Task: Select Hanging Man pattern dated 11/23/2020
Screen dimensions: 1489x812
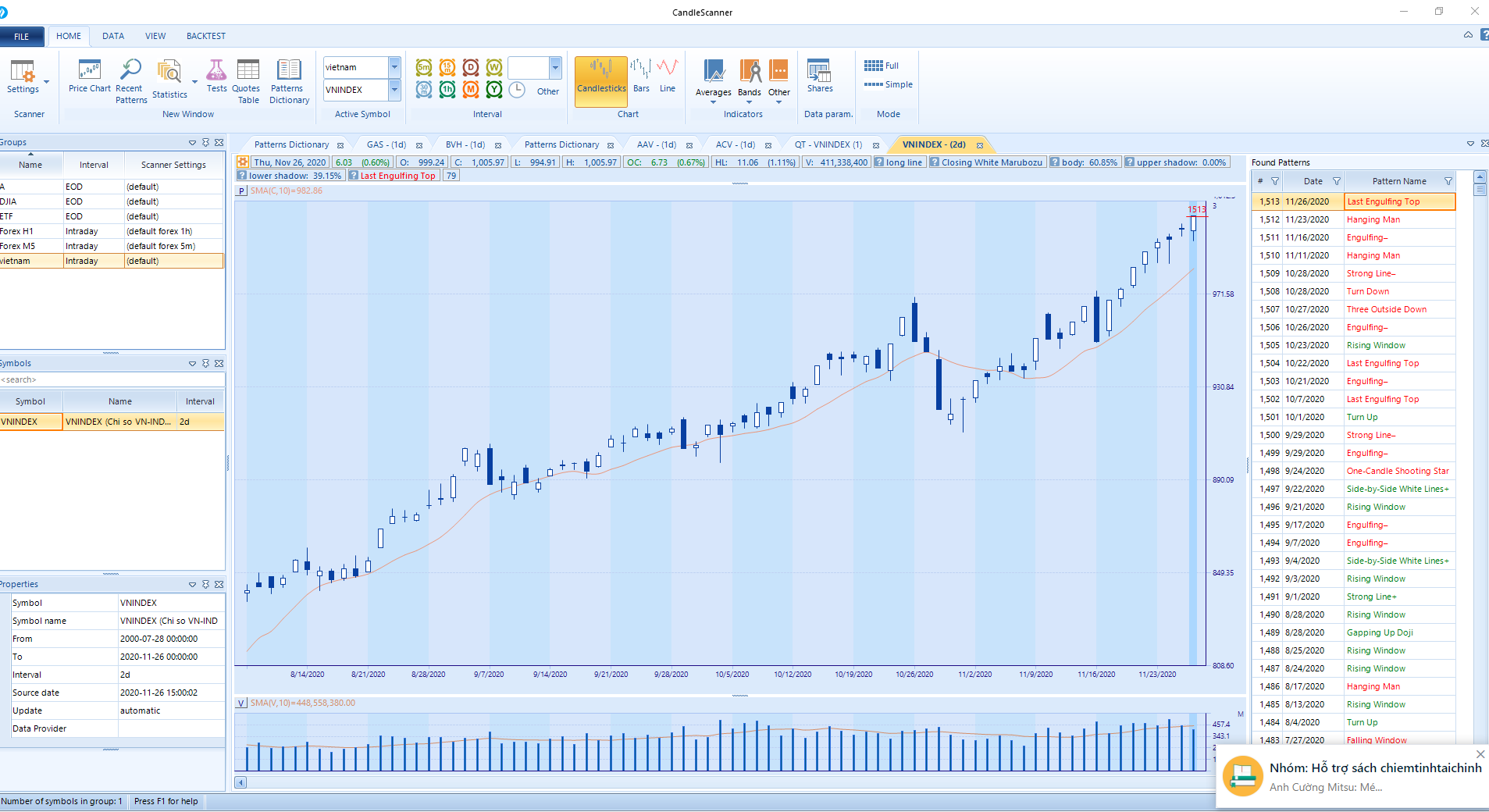Action: 1373,219
